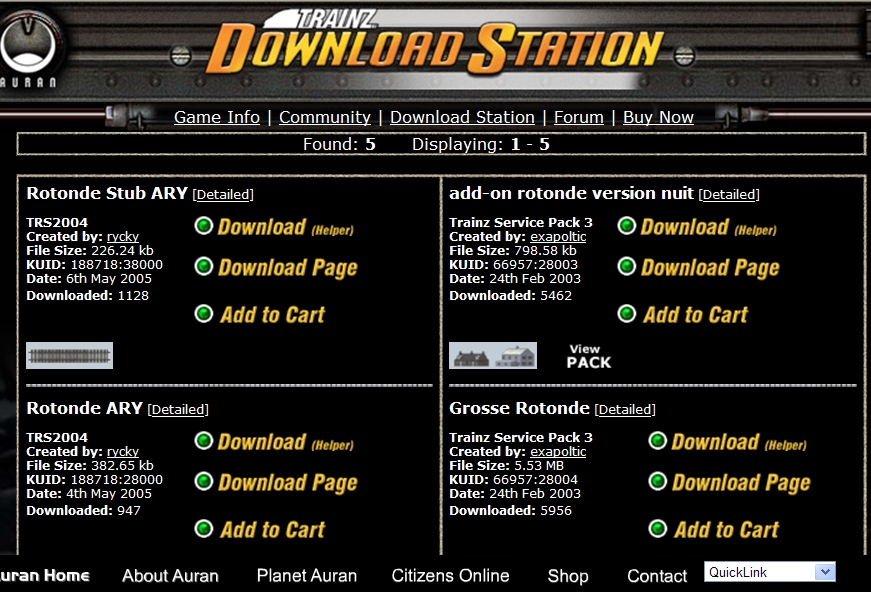Viewport: 871px width, 592px height.
Task: Open Citizens Online footer link
Action: pos(450,575)
